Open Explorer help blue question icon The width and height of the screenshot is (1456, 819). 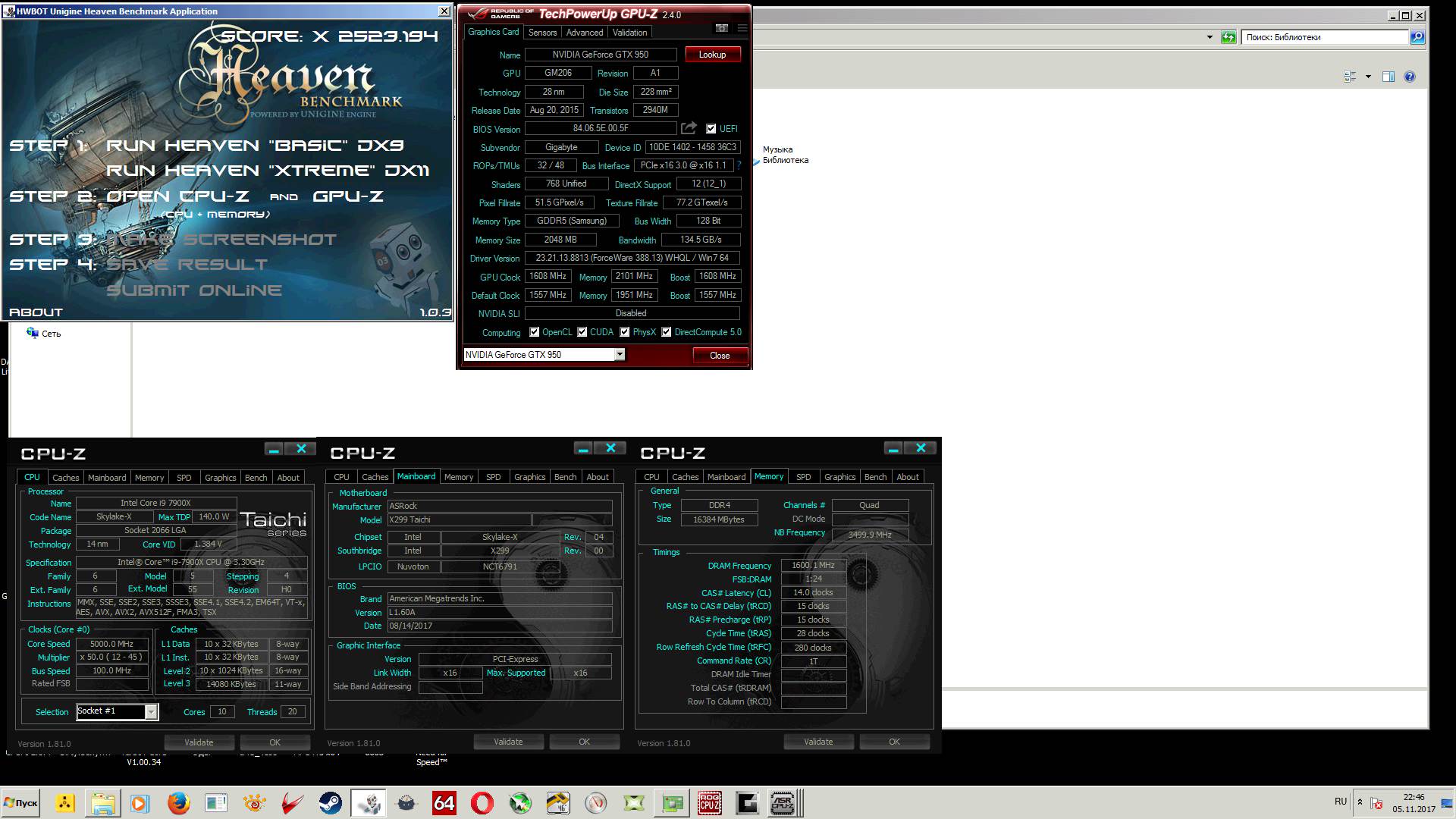[1409, 77]
